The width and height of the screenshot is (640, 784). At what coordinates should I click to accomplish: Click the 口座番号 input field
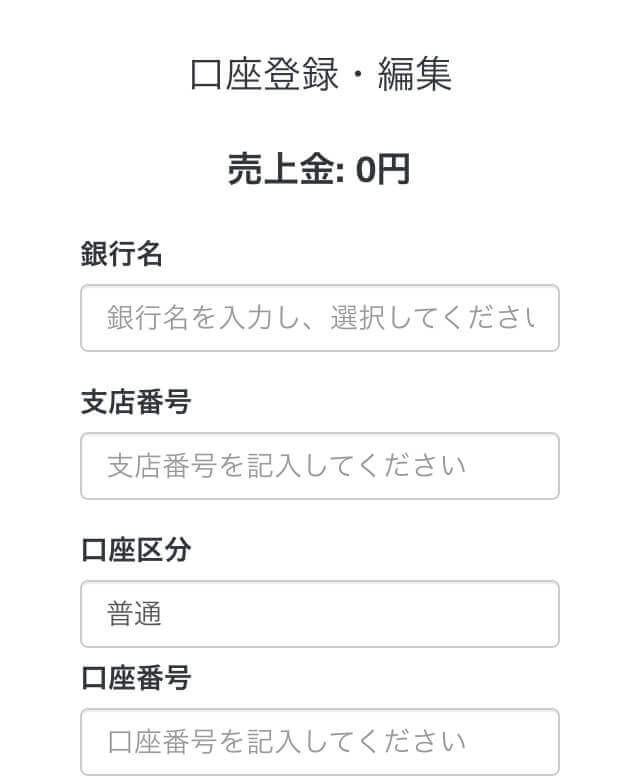(x=320, y=742)
